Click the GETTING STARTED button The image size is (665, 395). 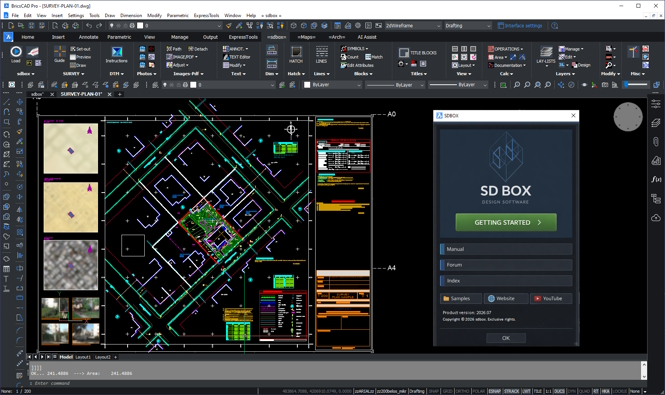tap(506, 222)
